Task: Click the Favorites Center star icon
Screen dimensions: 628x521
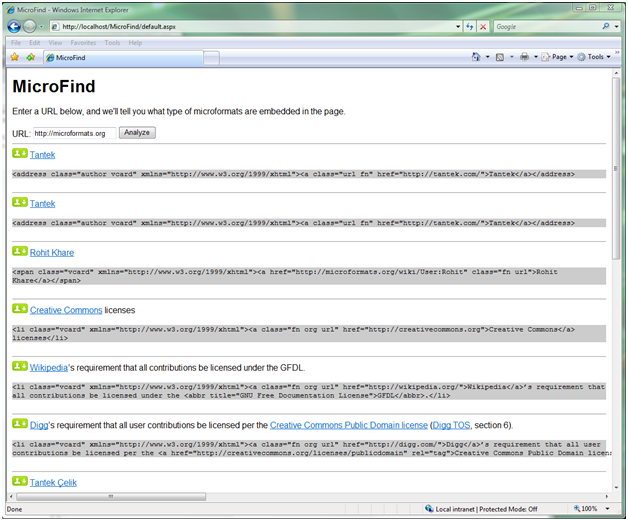Action: click(15, 57)
